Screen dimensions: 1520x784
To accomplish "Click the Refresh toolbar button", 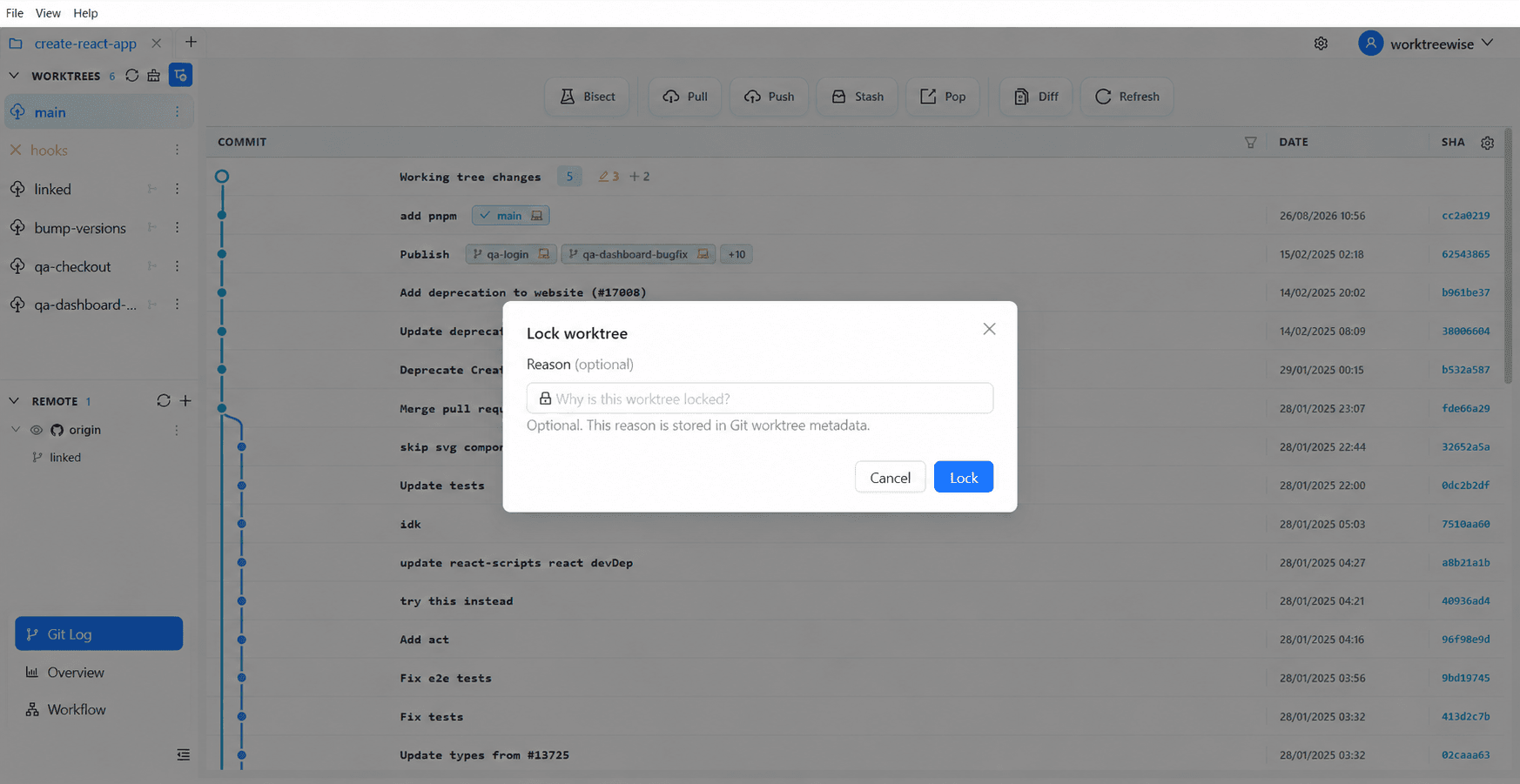I will pos(1127,97).
